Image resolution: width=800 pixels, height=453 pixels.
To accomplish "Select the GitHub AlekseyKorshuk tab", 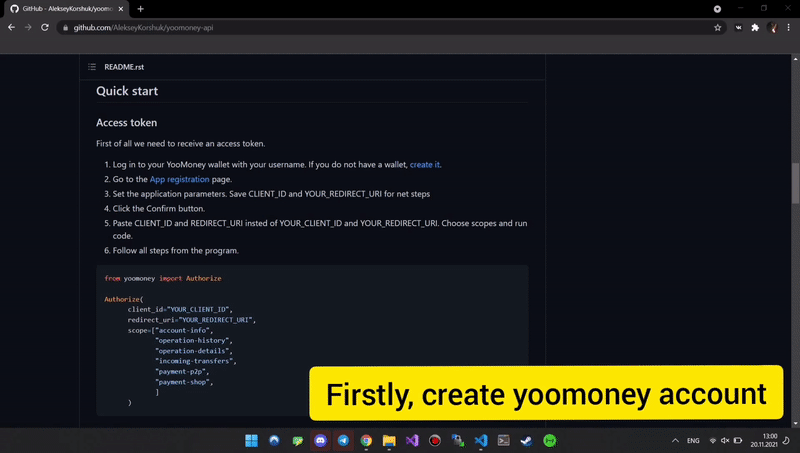I will pyautogui.click(x=67, y=9).
